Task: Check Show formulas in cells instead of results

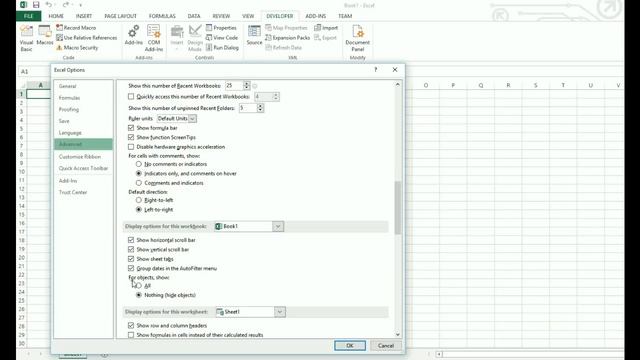Action: [x=131, y=335]
